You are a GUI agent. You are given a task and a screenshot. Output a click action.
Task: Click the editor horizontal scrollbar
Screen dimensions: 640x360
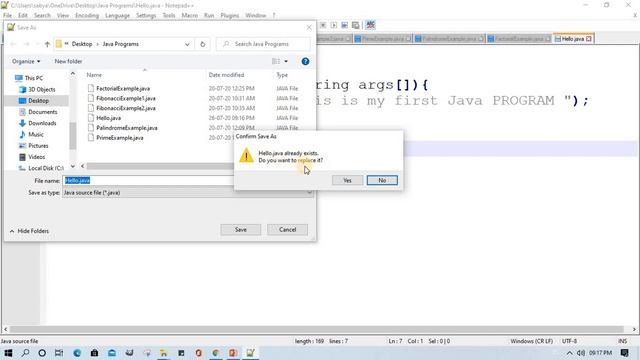point(316,329)
